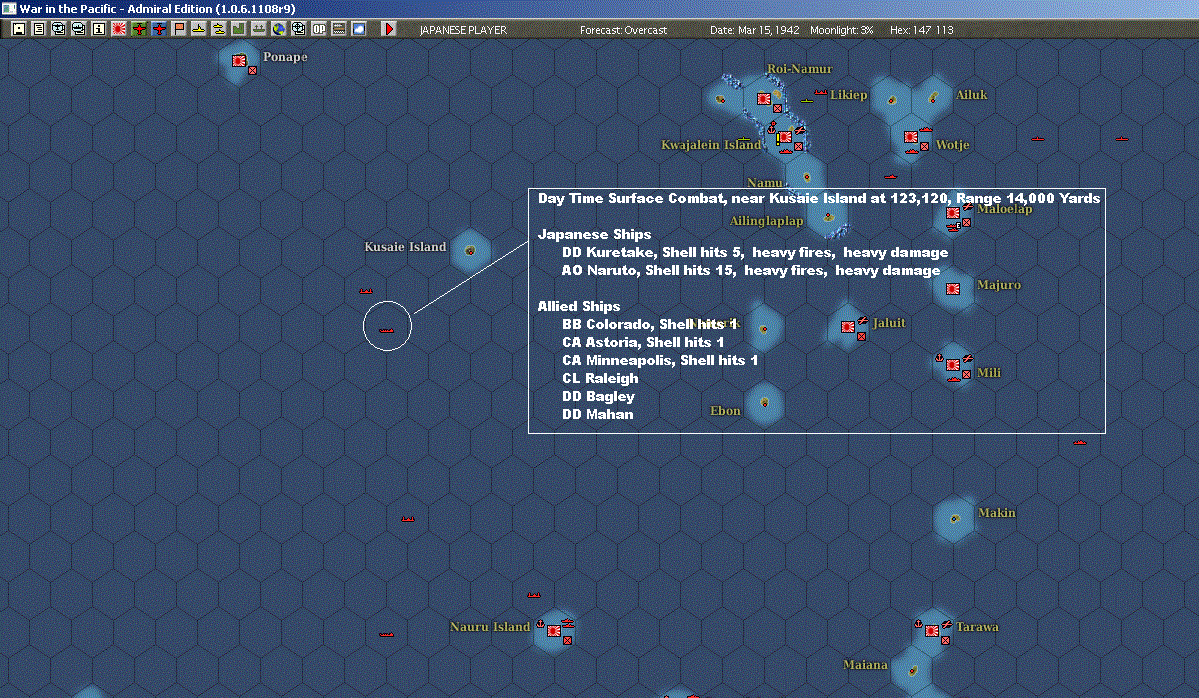Click the Tarawa map label
This screenshot has height=698, width=1199.
tap(977, 627)
